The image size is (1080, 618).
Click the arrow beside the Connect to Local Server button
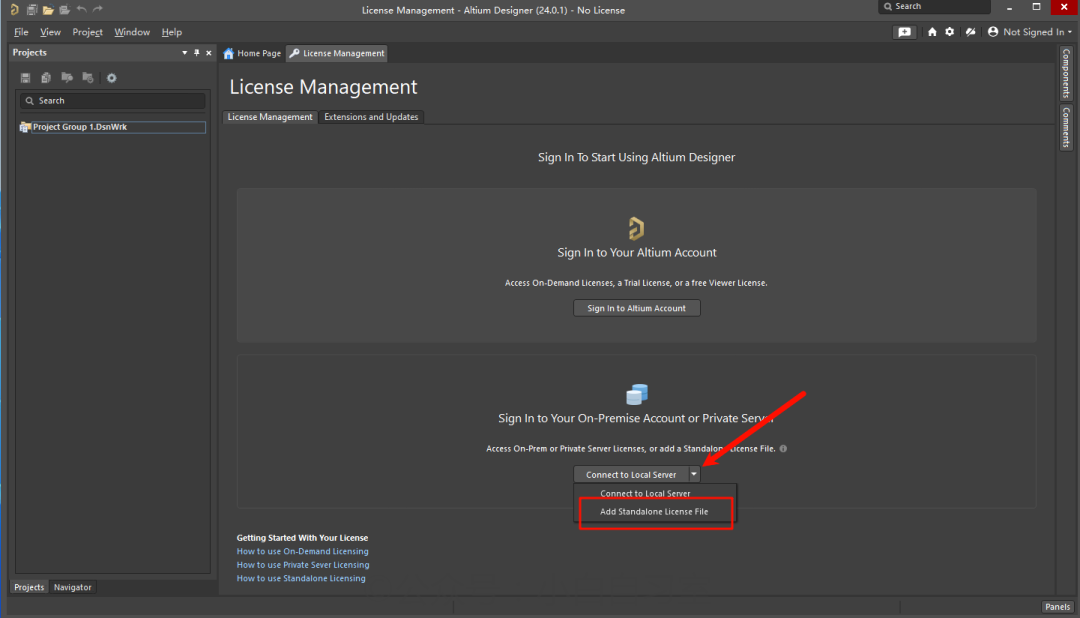pyautogui.click(x=694, y=474)
